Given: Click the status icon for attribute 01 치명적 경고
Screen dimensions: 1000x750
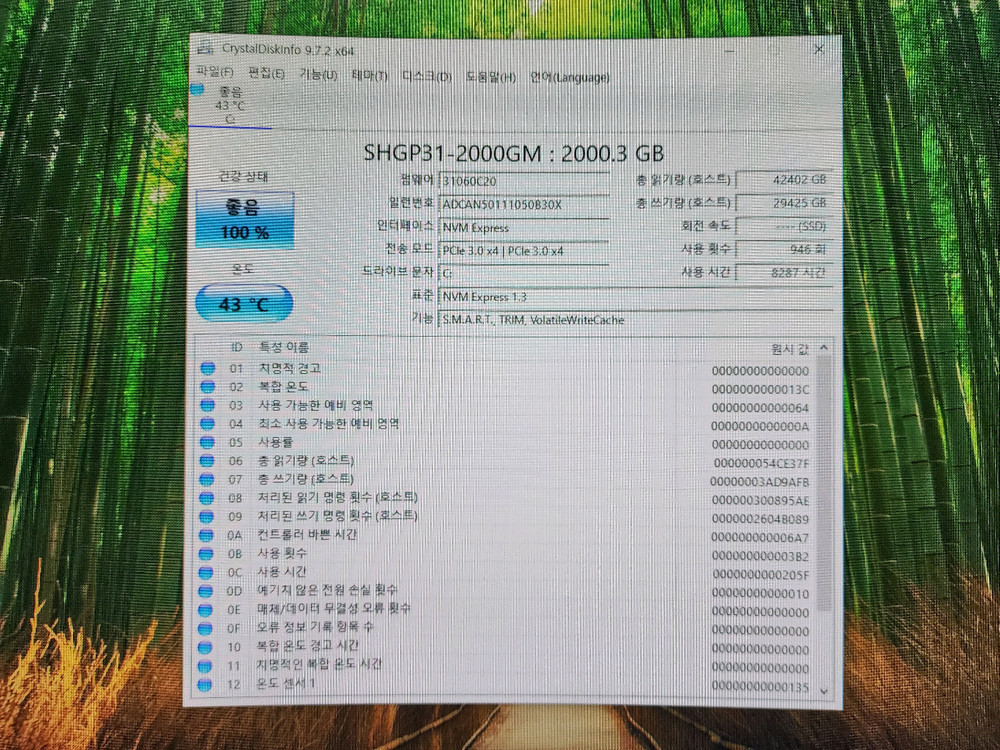Looking at the screenshot, I should (207, 368).
